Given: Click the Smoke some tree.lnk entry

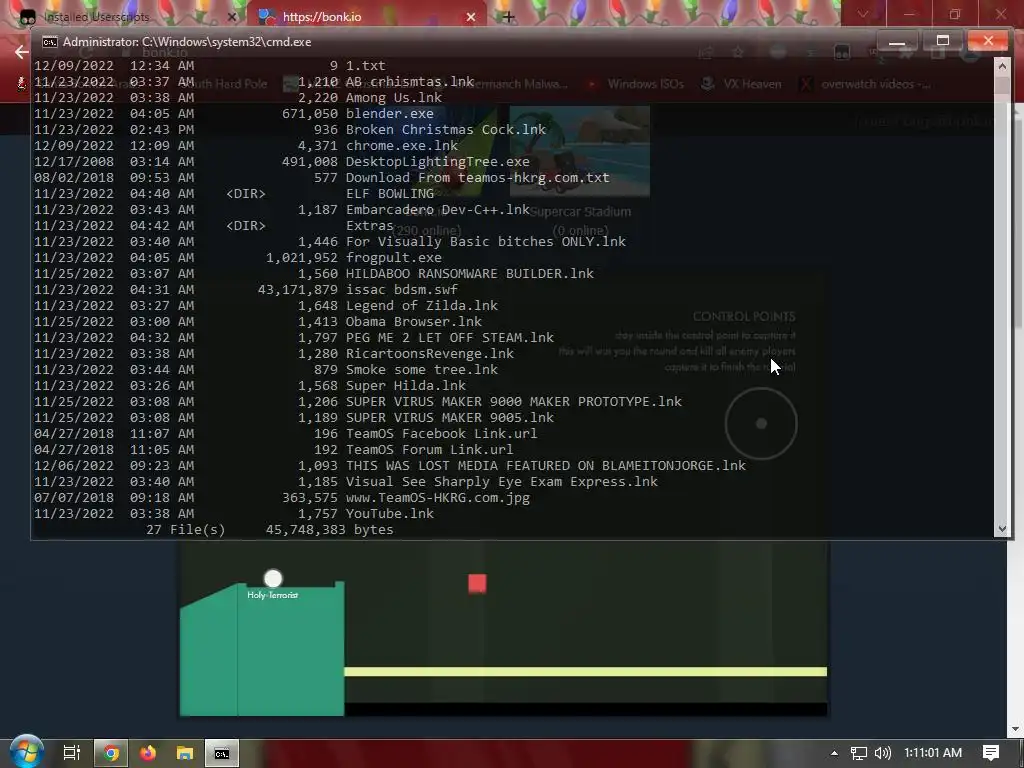Looking at the screenshot, I should pos(421,370).
